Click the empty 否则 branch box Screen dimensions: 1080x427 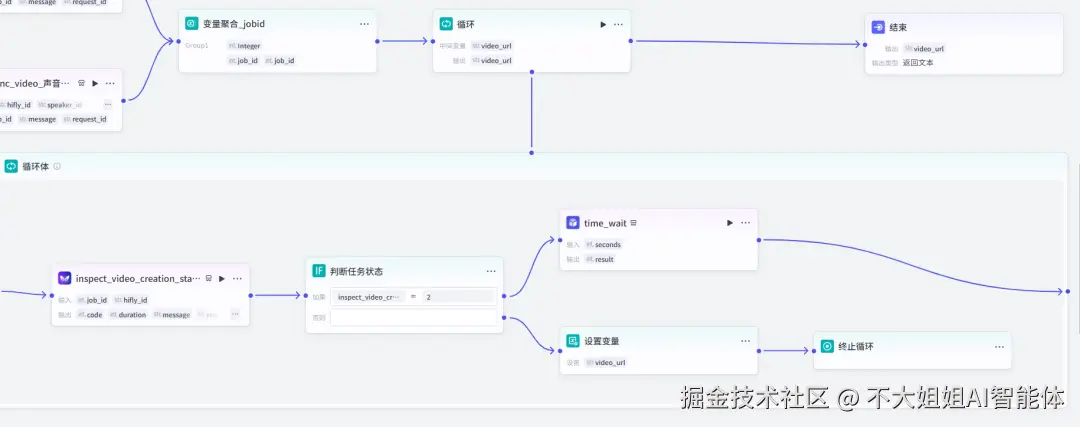[x=413, y=317]
